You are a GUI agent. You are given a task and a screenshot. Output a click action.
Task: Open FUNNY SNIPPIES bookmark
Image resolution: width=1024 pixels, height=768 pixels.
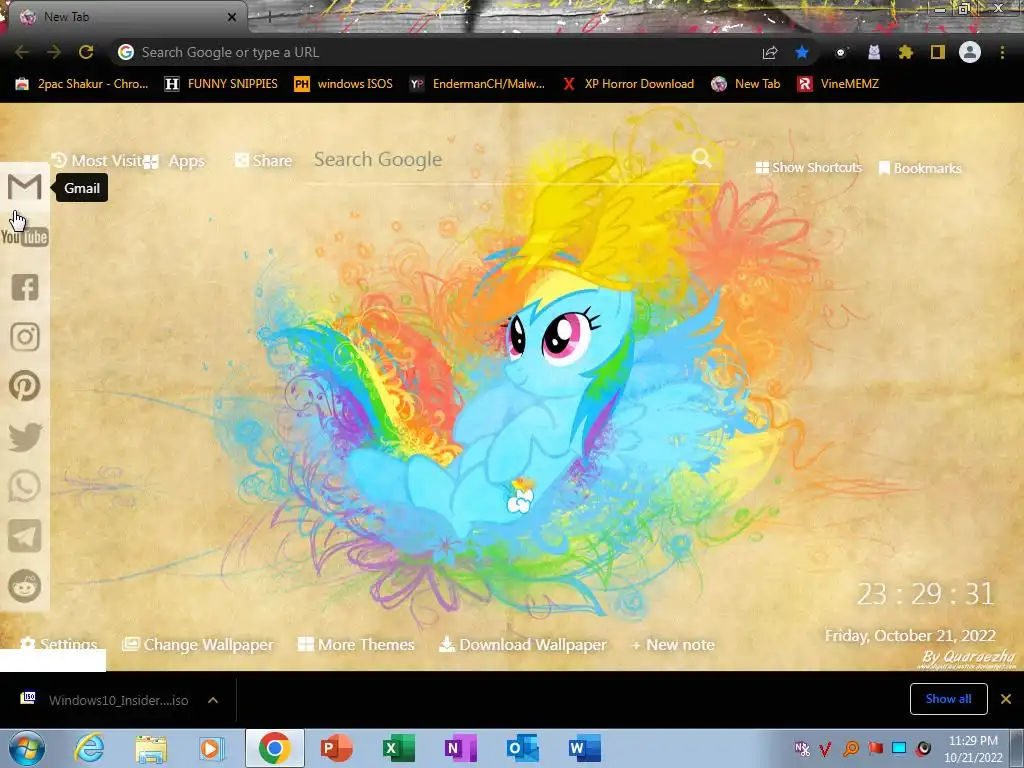[221, 84]
